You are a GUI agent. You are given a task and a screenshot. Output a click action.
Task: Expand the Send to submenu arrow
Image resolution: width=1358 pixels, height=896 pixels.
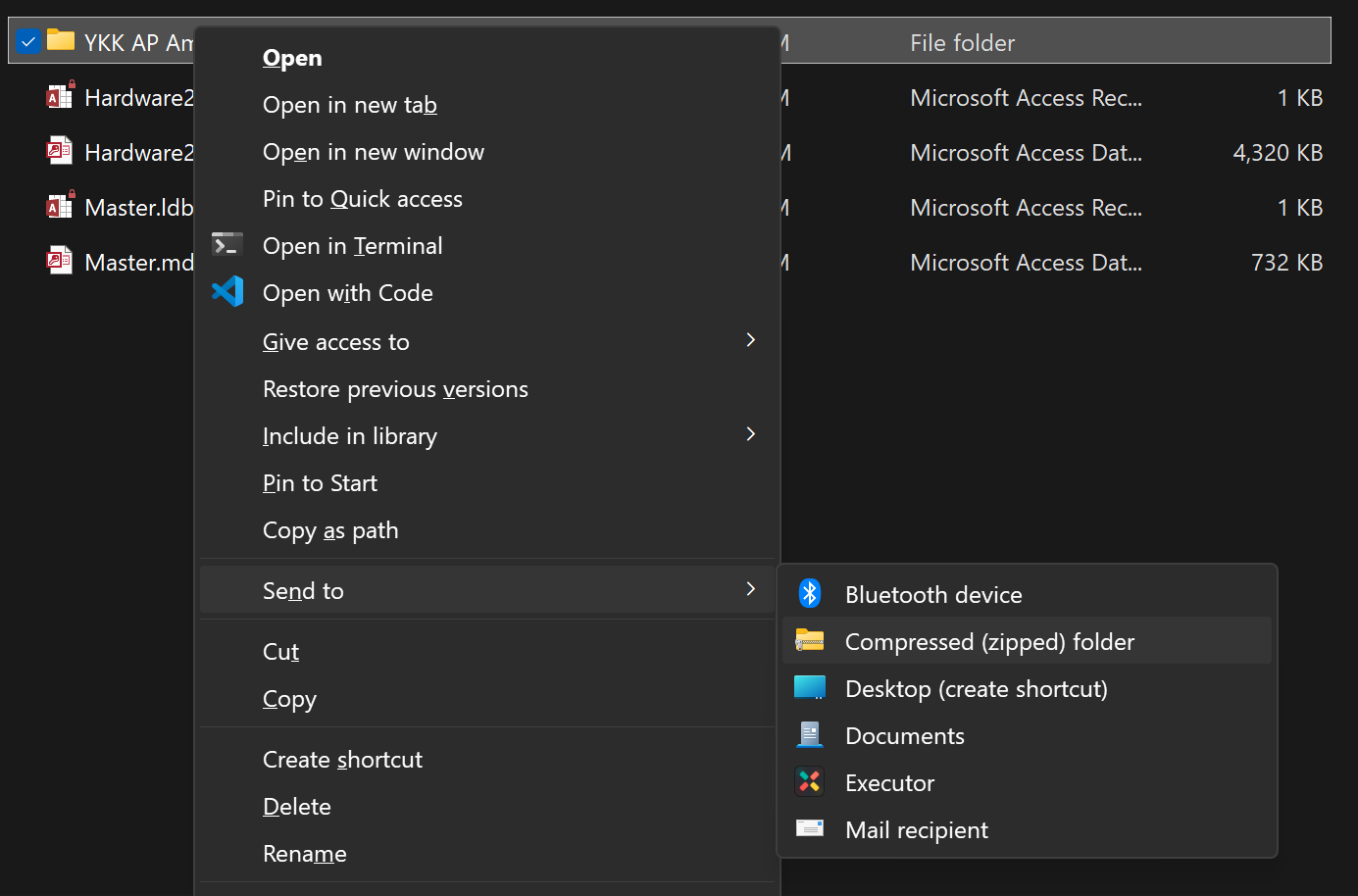(750, 589)
